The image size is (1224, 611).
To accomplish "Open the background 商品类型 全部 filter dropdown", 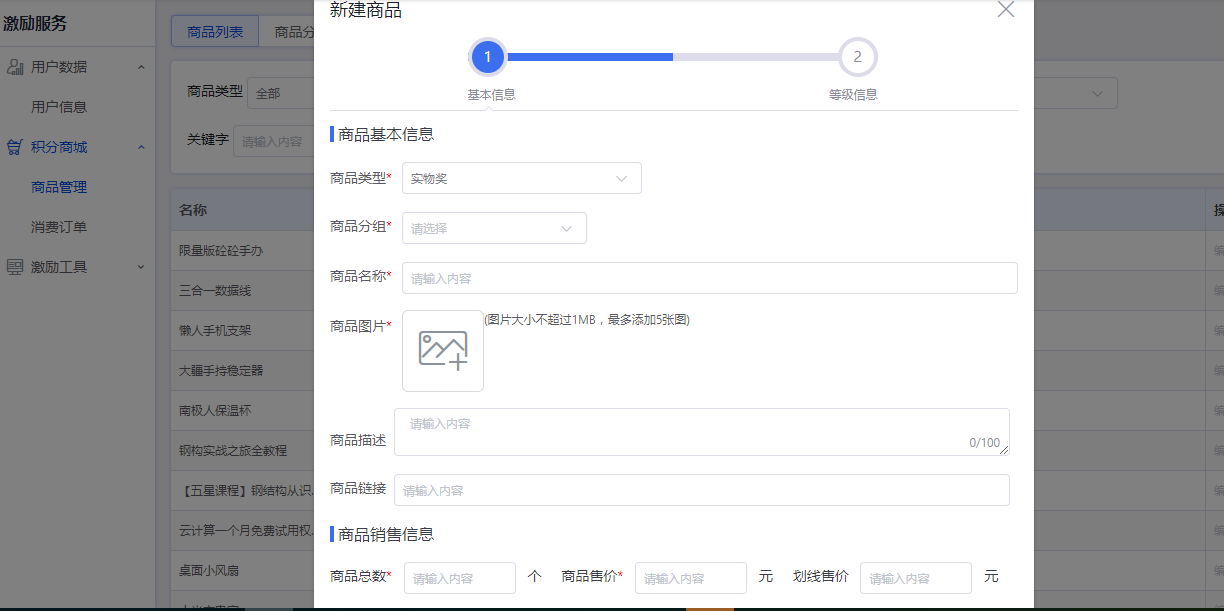I will (280, 93).
